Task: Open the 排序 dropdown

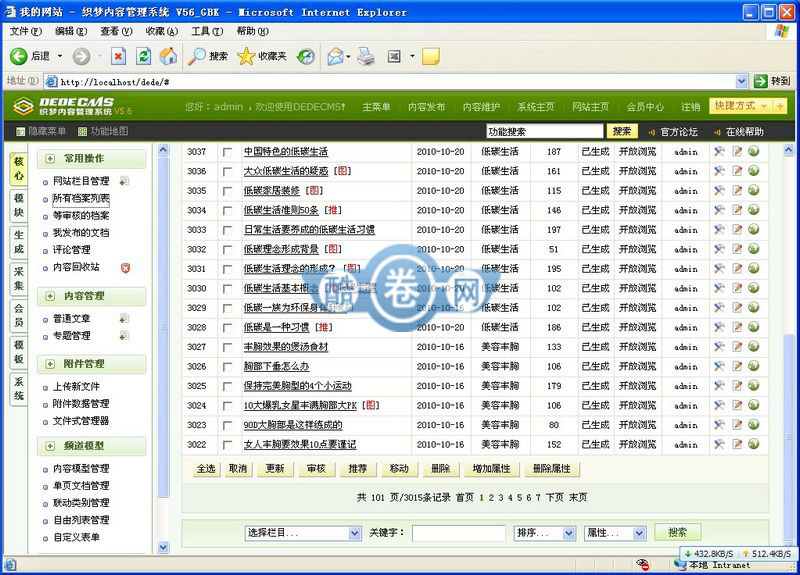Action: click(545, 533)
